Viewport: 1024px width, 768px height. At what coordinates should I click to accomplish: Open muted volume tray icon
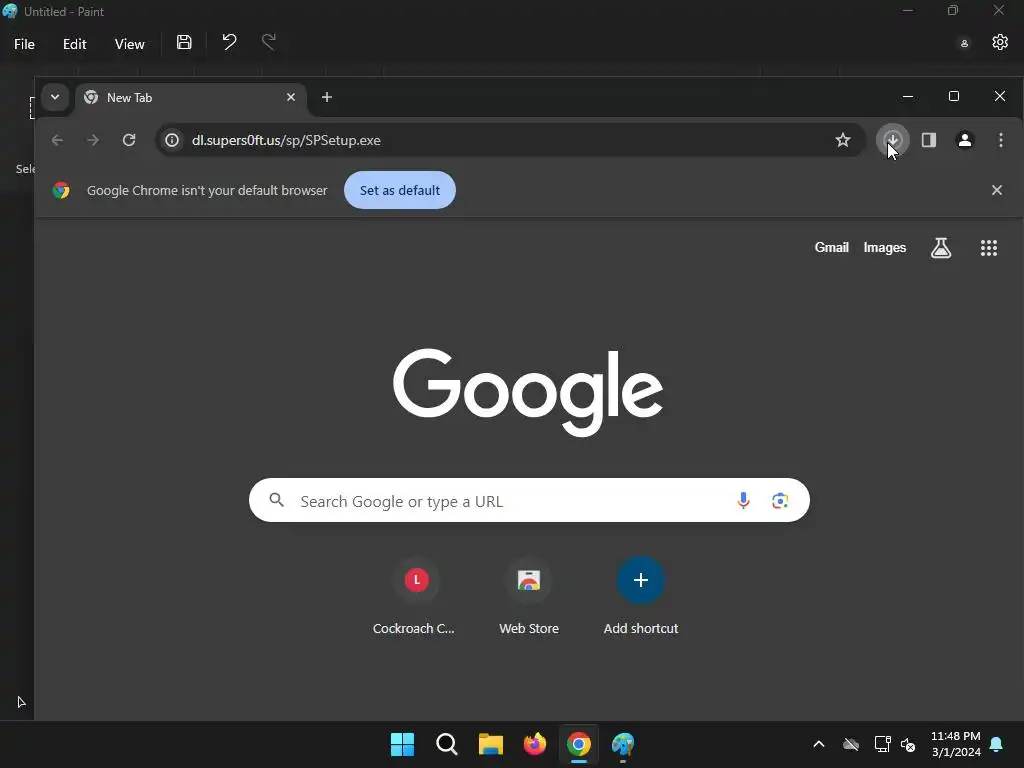tap(908, 744)
